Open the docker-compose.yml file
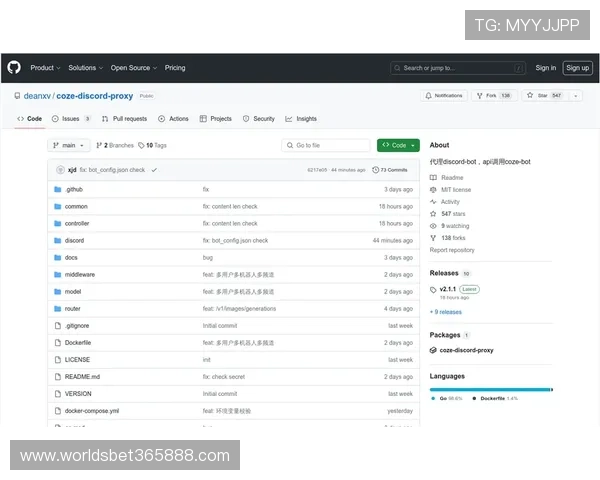The width and height of the screenshot is (600, 480). point(92,411)
